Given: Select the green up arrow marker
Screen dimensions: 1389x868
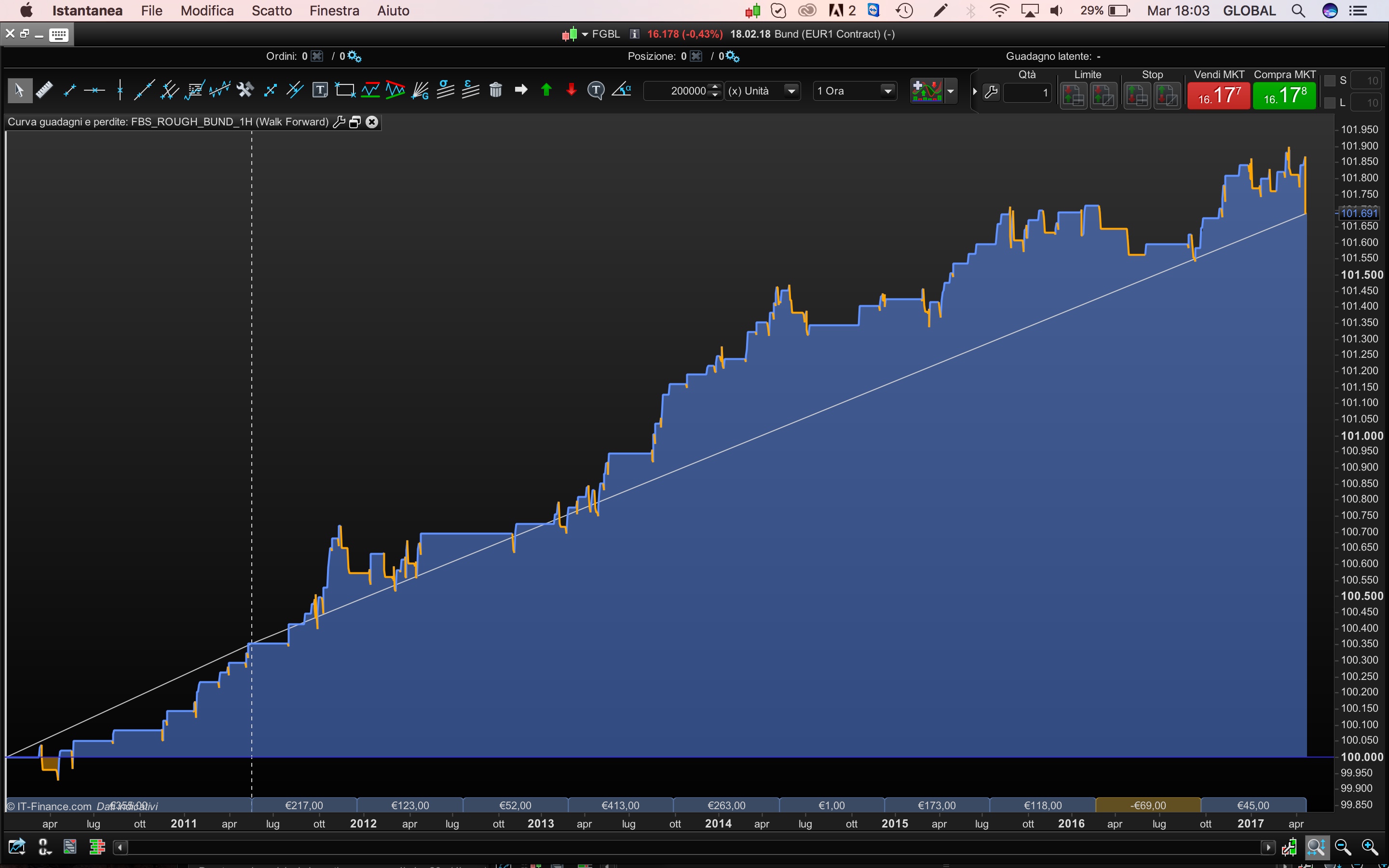Looking at the screenshot, I should point(546,90).
